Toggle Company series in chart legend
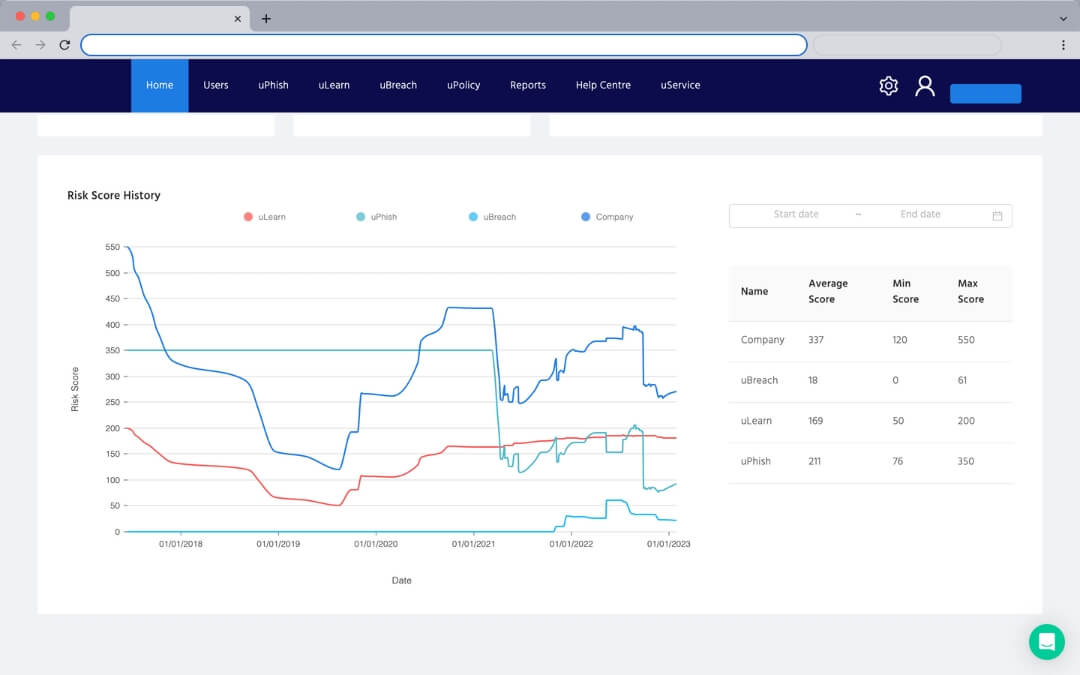Image resolution: width=1080 pixels, height=675 pixels. (x=607, y=217)
